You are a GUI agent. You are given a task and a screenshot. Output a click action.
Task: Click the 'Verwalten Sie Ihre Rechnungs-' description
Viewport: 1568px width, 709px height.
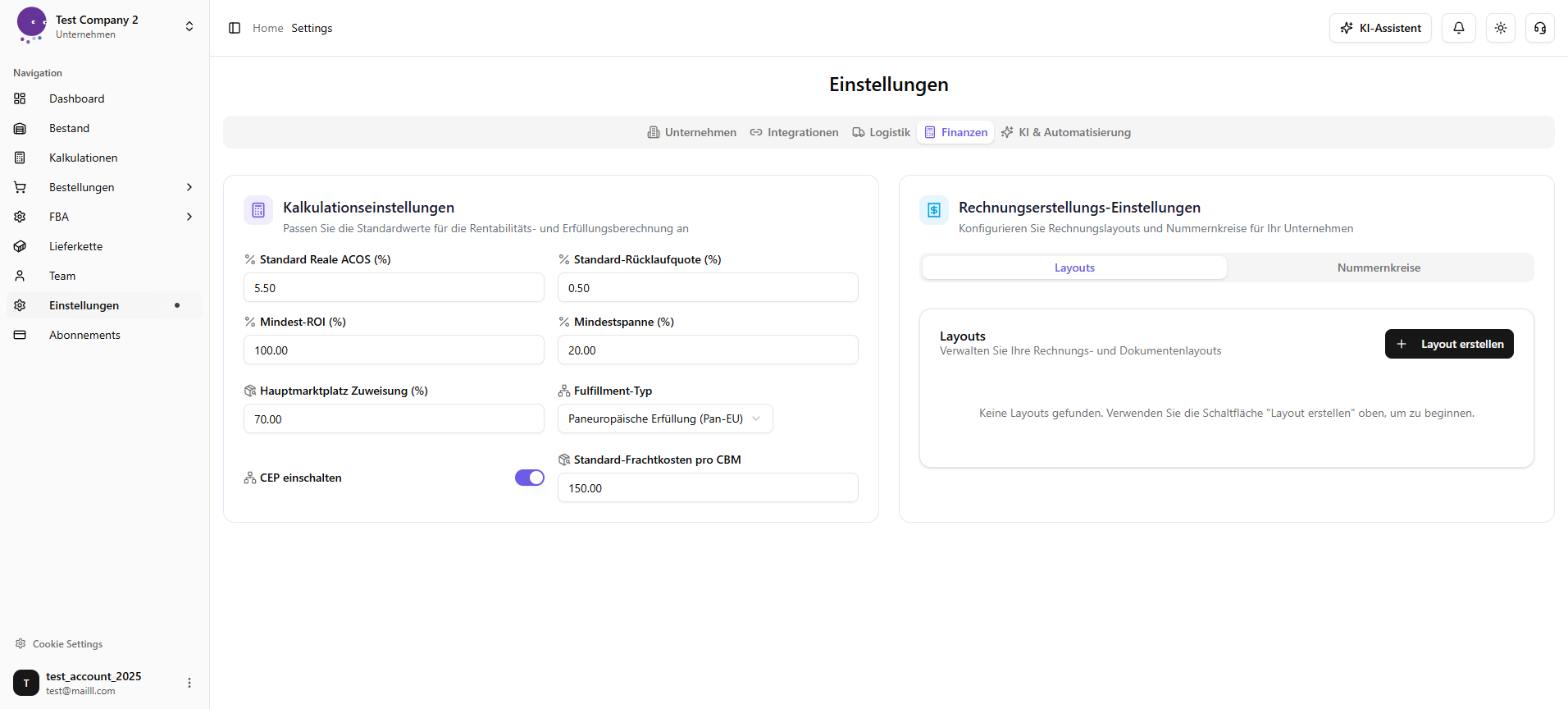pyautogui.click(x=1081, y=351)
